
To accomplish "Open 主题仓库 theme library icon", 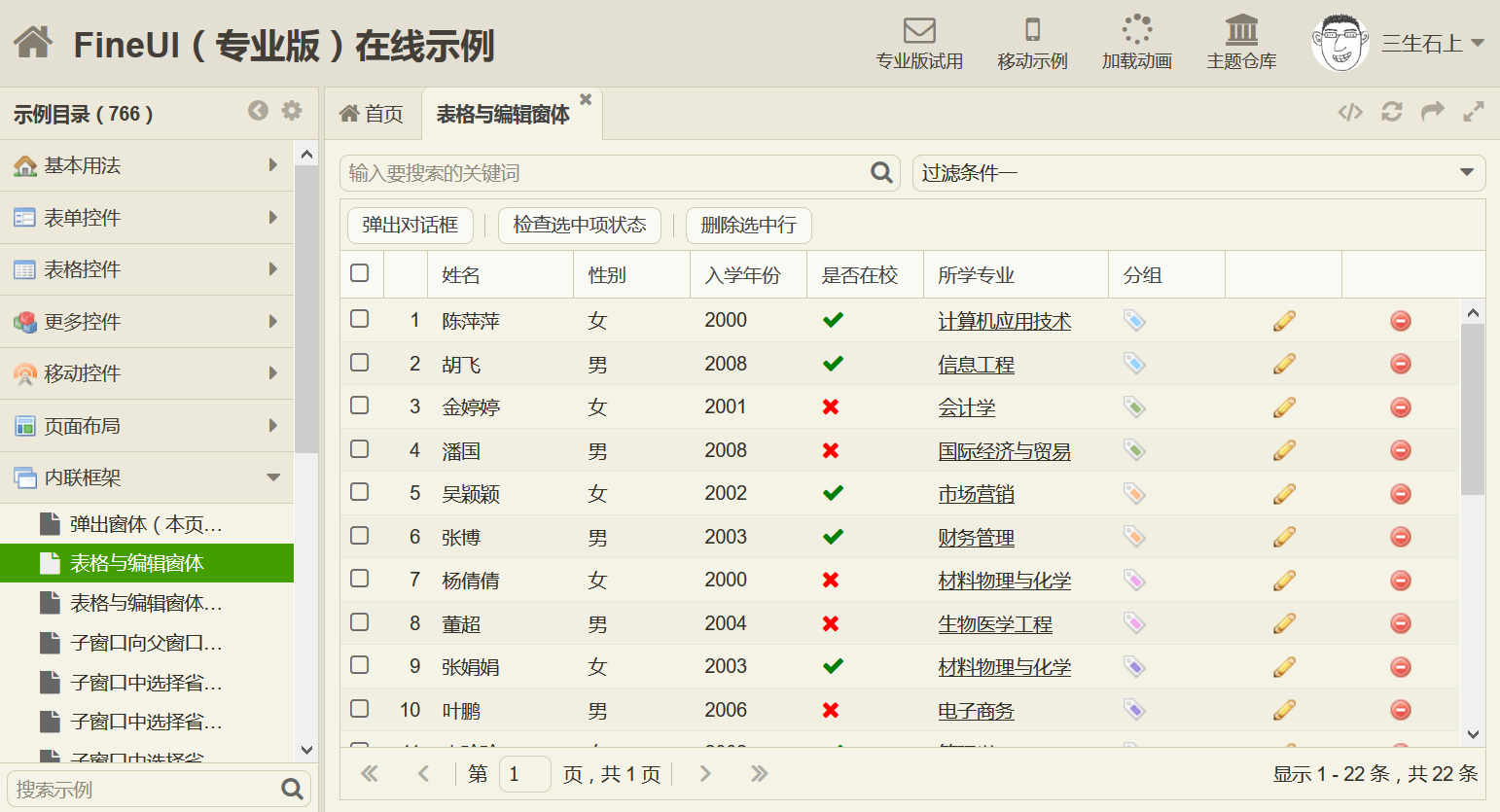I will pos(1241,31).
